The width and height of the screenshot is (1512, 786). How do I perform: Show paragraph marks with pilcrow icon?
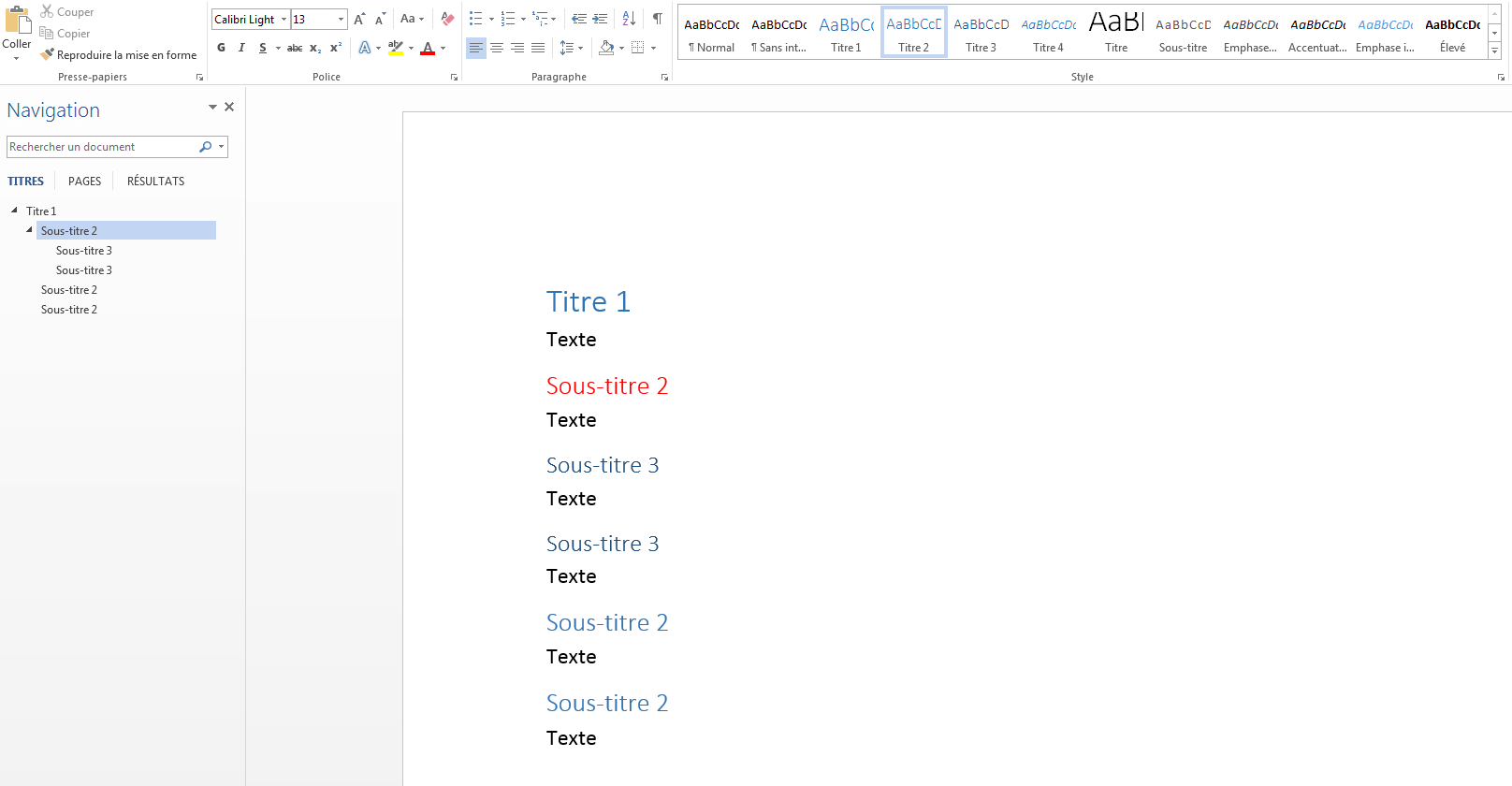coord(658,19)
